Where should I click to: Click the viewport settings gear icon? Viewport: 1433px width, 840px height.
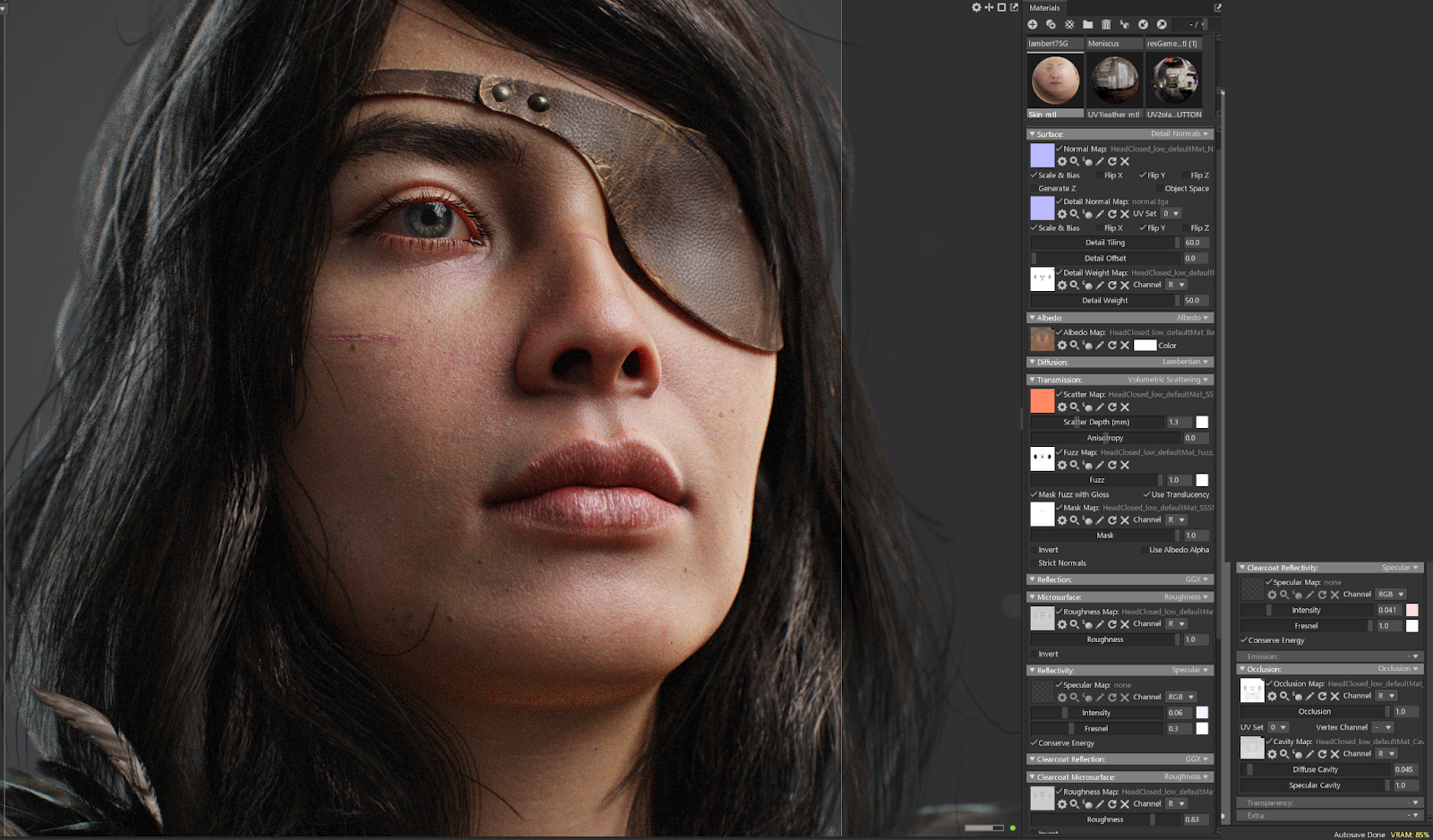[976, 7]
